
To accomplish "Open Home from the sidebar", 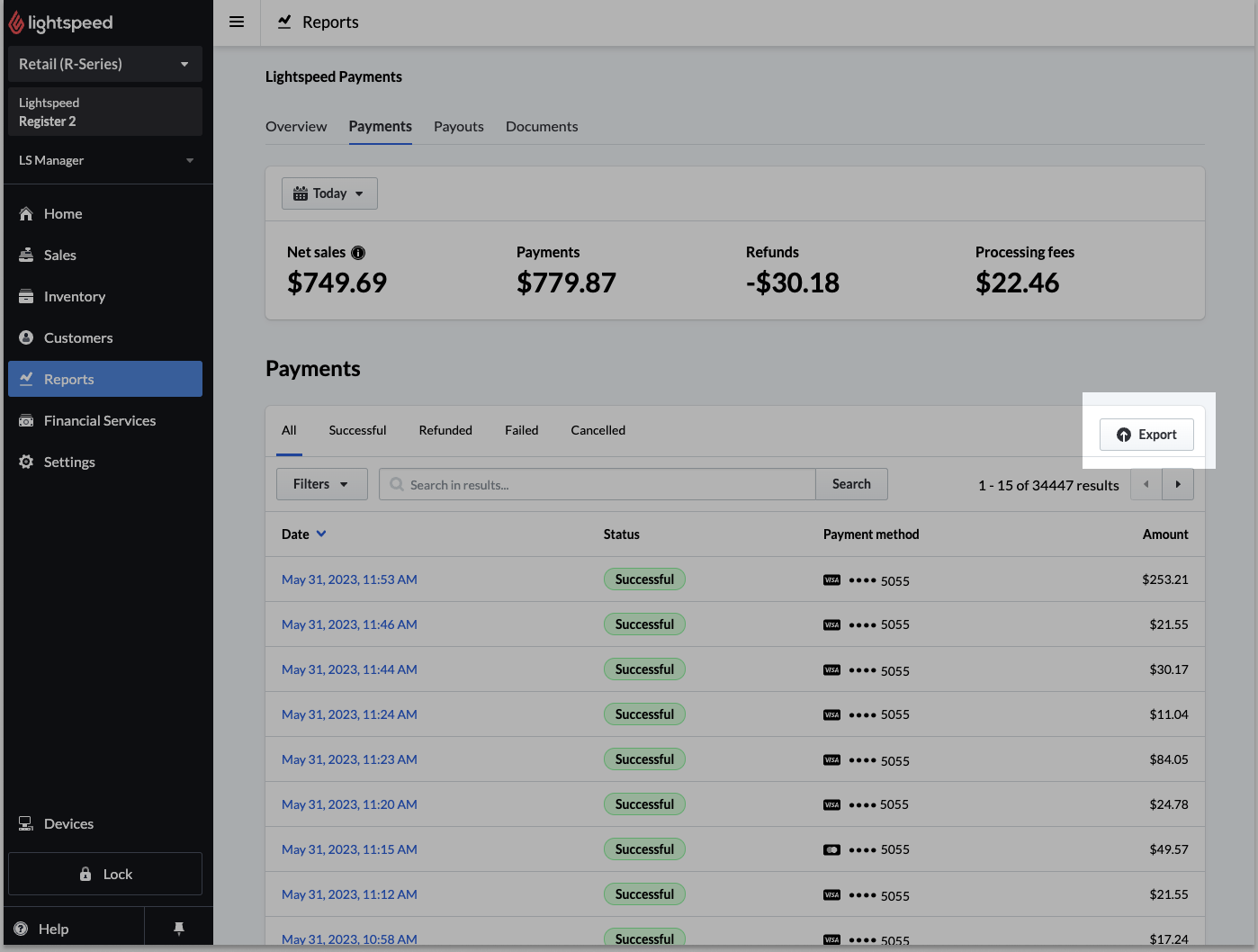I will tap(105, 213).
